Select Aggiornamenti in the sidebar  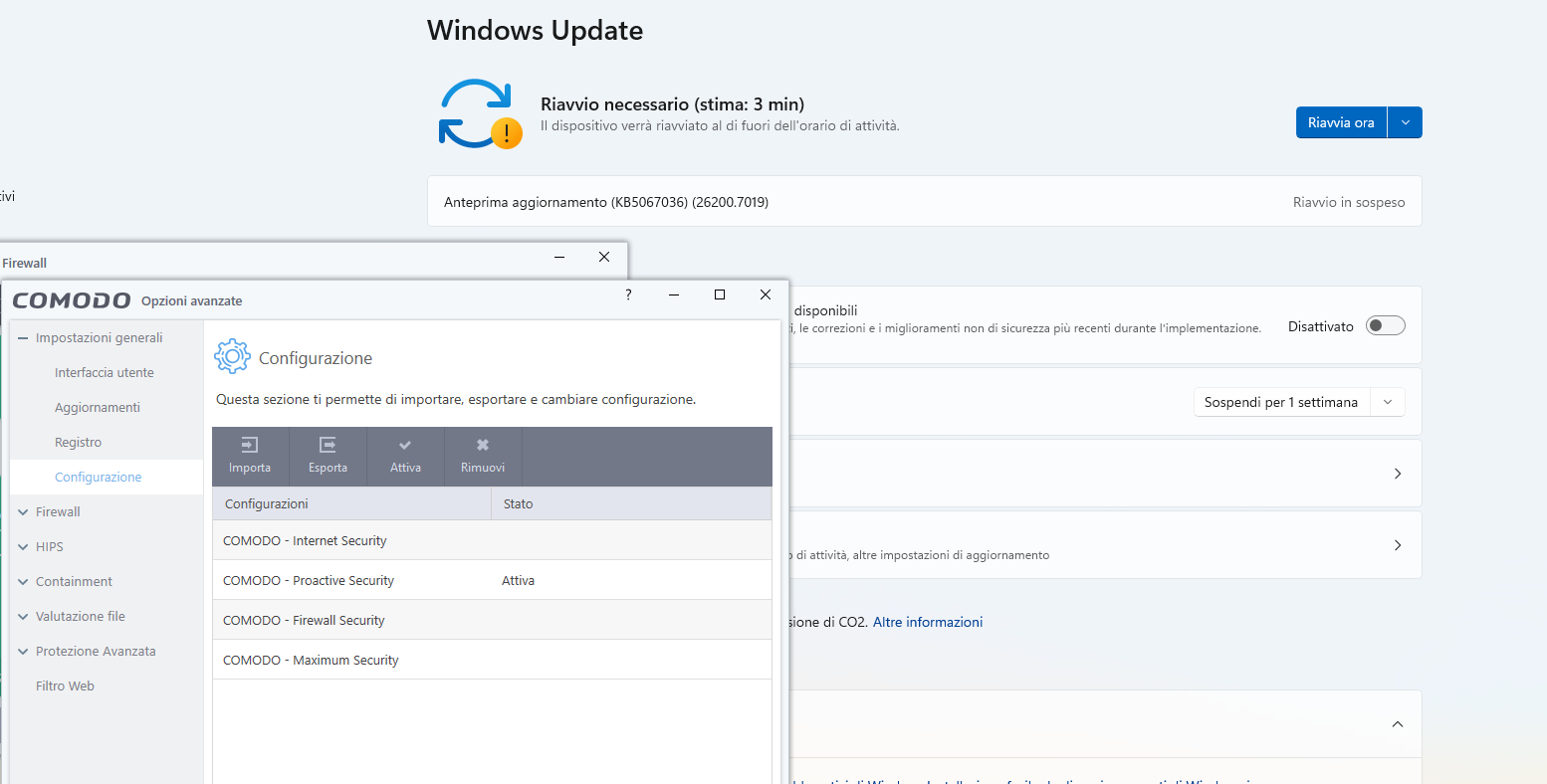tap(98, 408)
